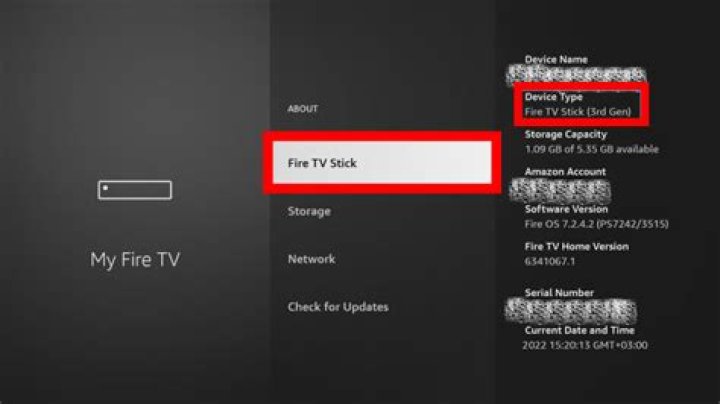Click the Current Date and Time label
720x404 pixels.
tap(579, 330)
